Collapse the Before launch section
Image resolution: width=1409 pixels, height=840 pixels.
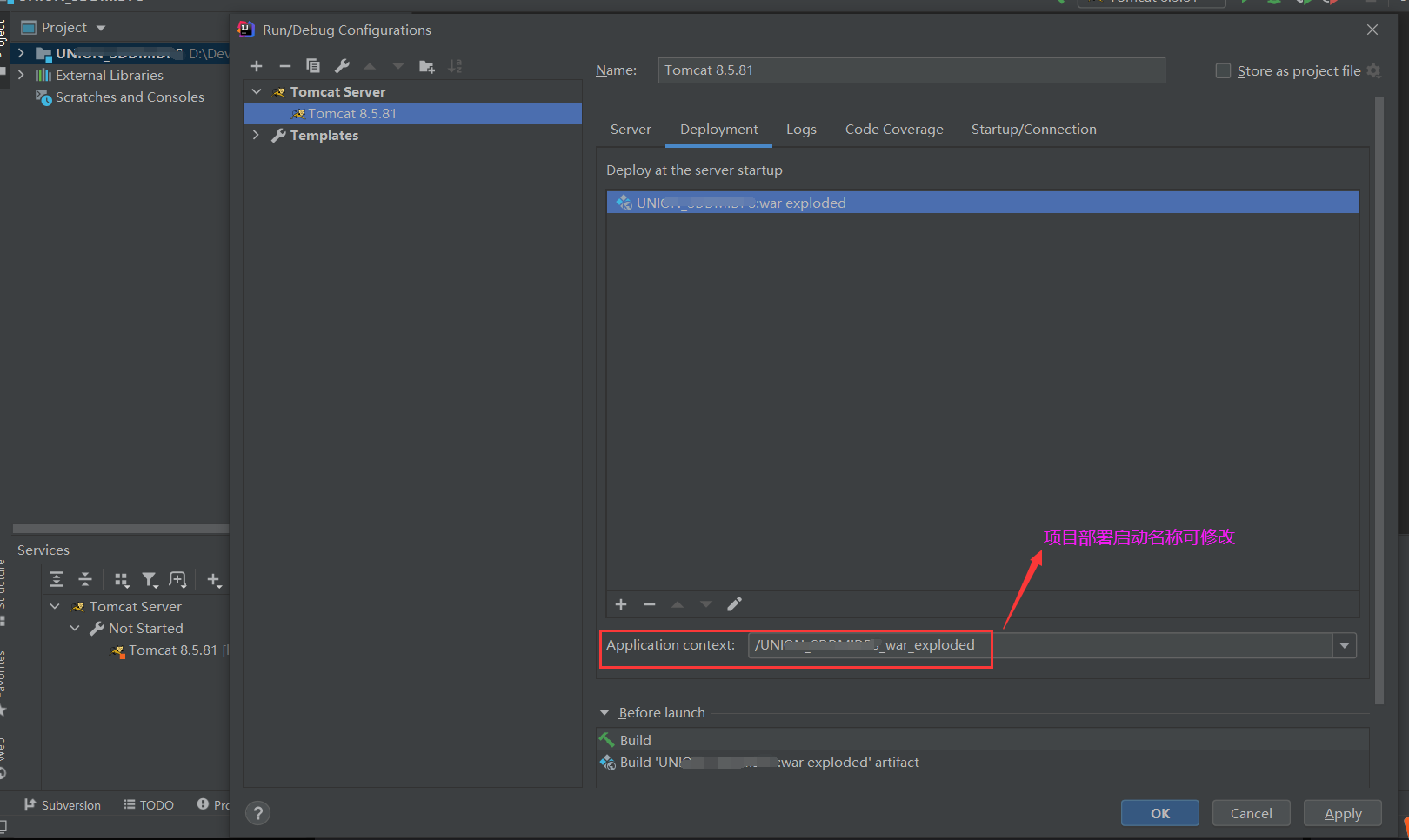(x=604, y=713)
